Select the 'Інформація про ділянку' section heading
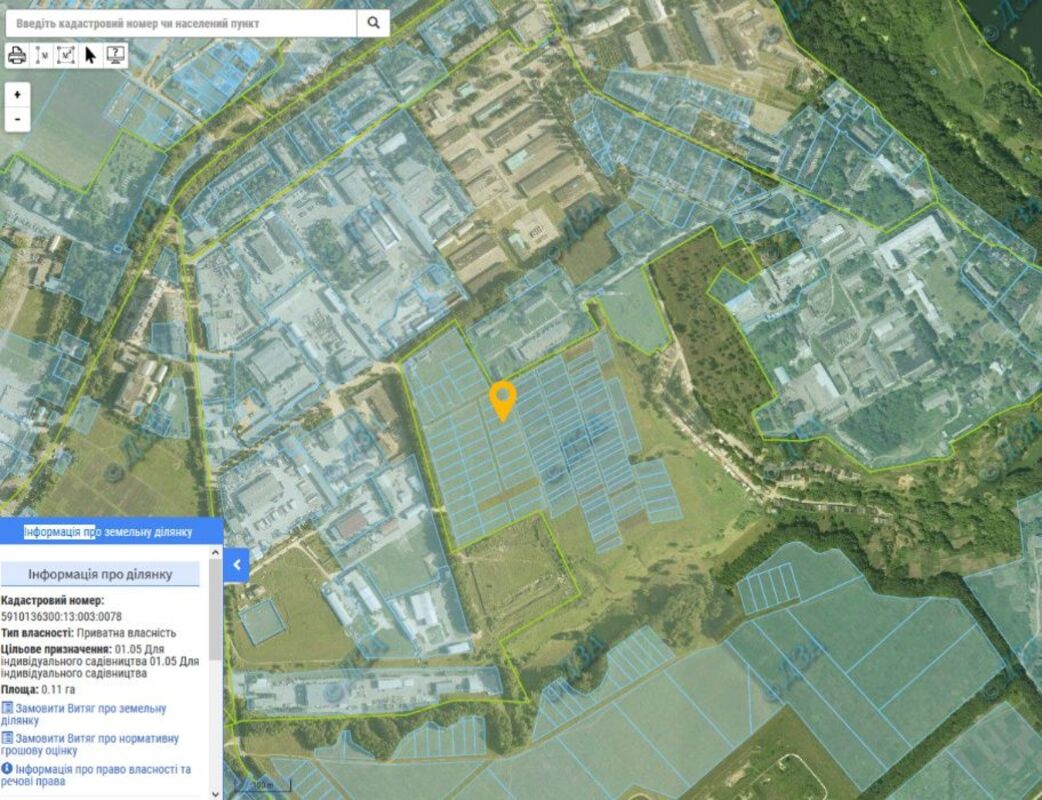1042x800 pixels. [x=100, y=574]
